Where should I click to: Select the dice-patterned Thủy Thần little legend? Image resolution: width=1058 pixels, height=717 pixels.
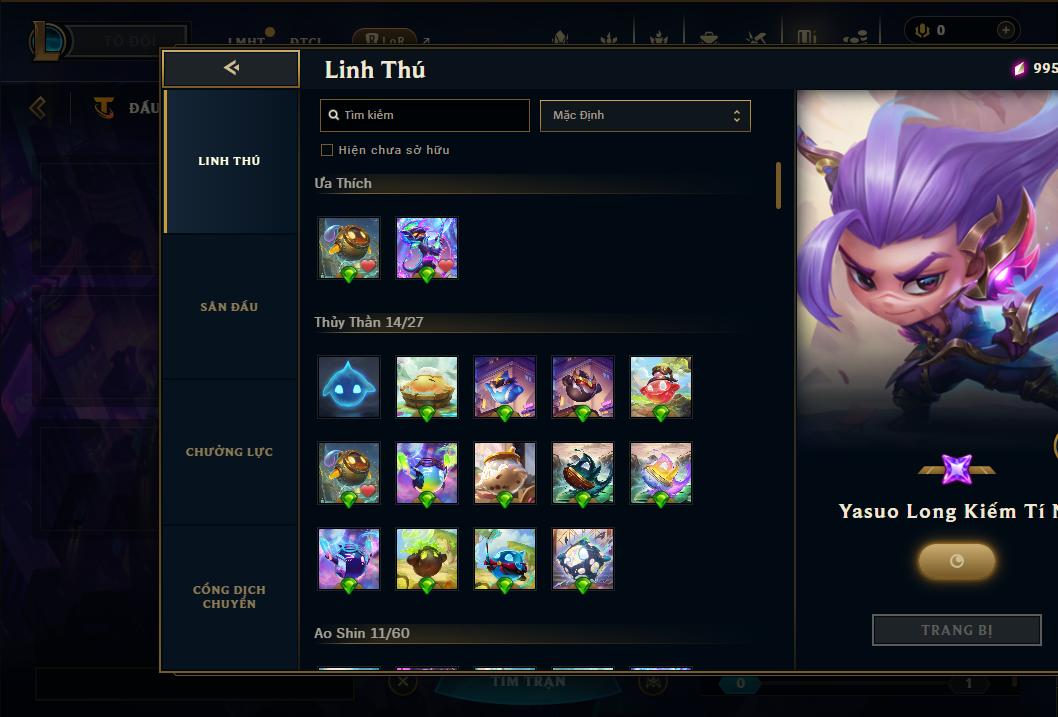[x=583, y=558]
